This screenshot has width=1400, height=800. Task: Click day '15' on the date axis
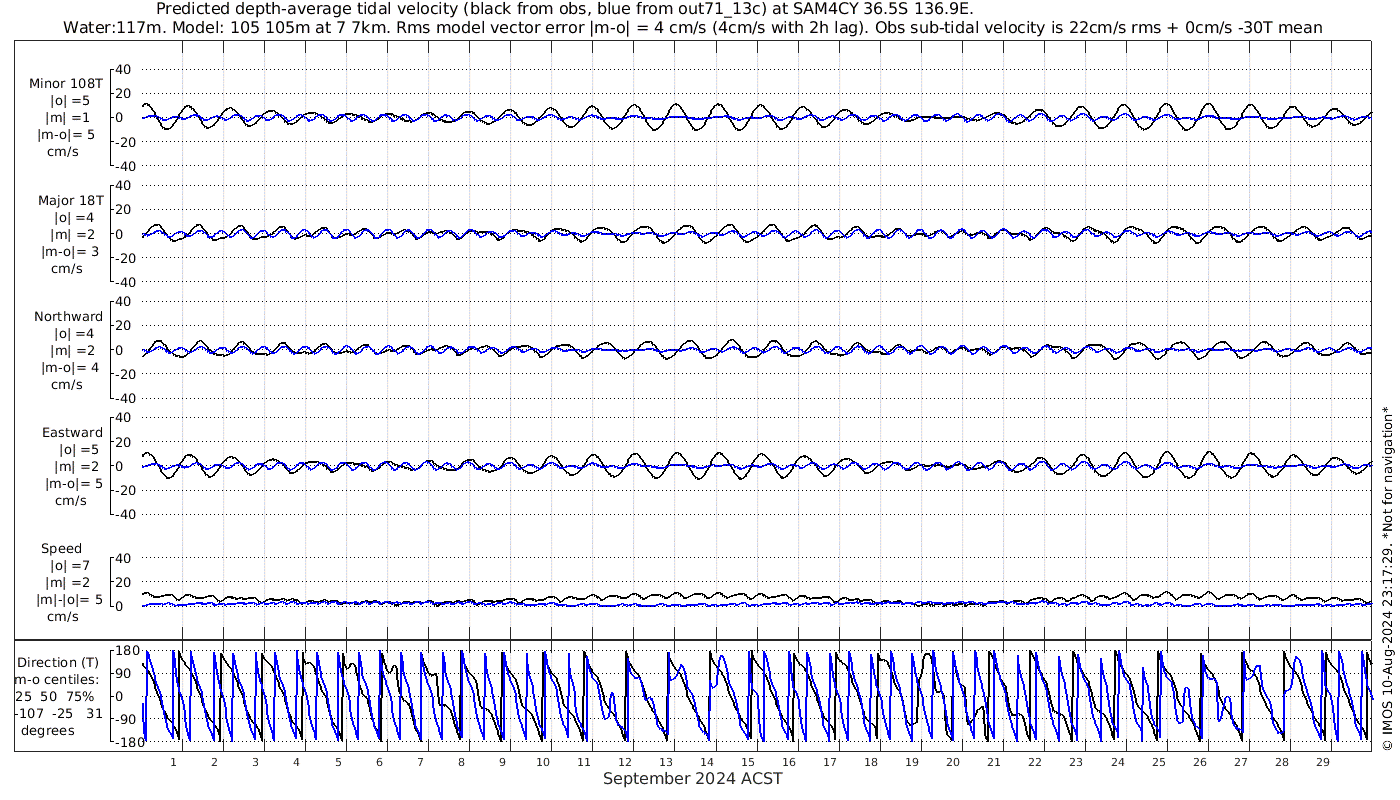tap(748, 762)
